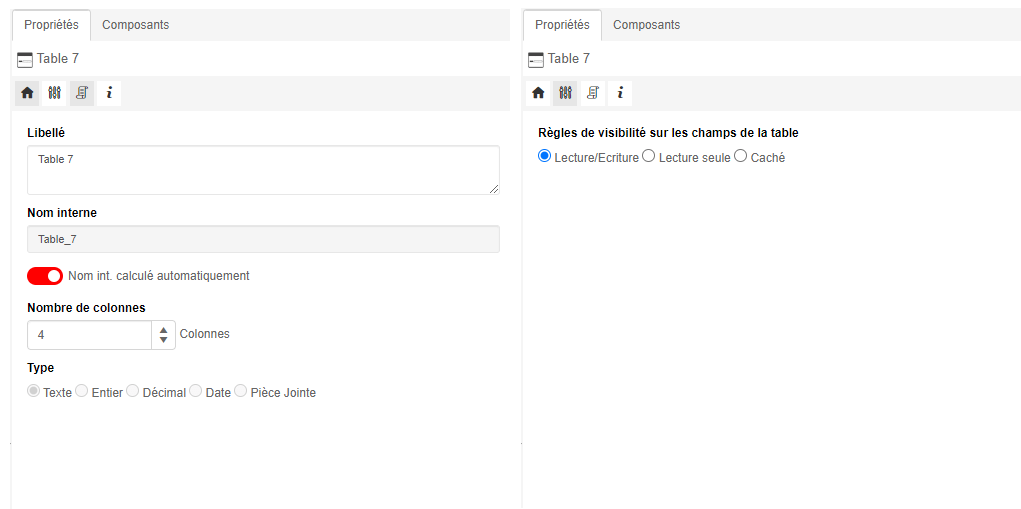1021x509 pixels.
Task: Choose the 'Caché' visibility option
Action: point(741,157)
